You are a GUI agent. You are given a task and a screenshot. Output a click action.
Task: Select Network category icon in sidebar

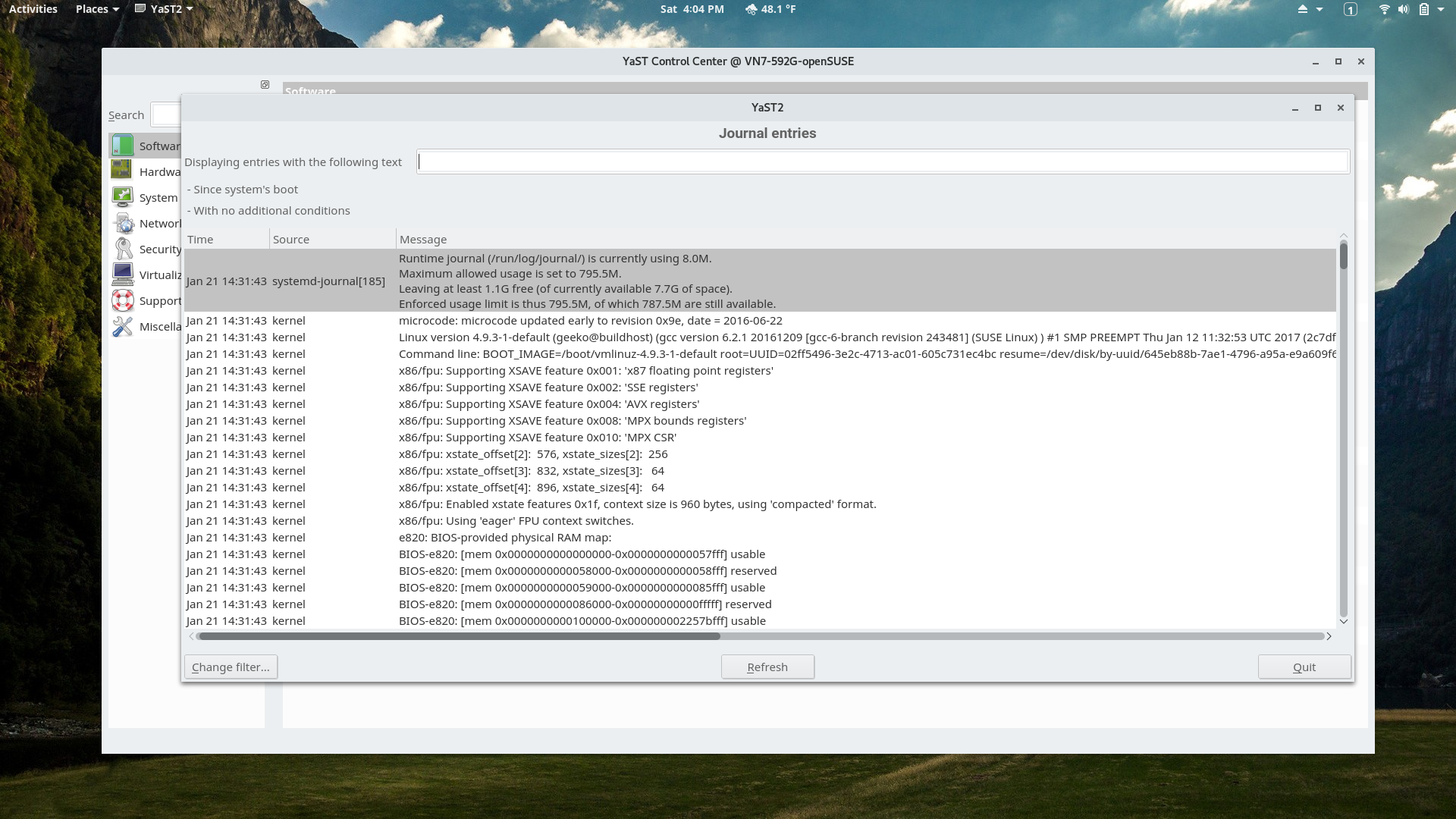tap(124, 223)
